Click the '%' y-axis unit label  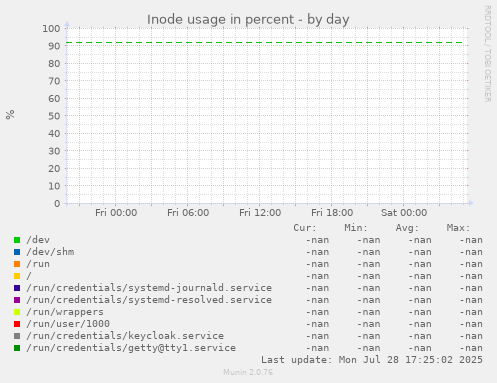pos(10,115)
